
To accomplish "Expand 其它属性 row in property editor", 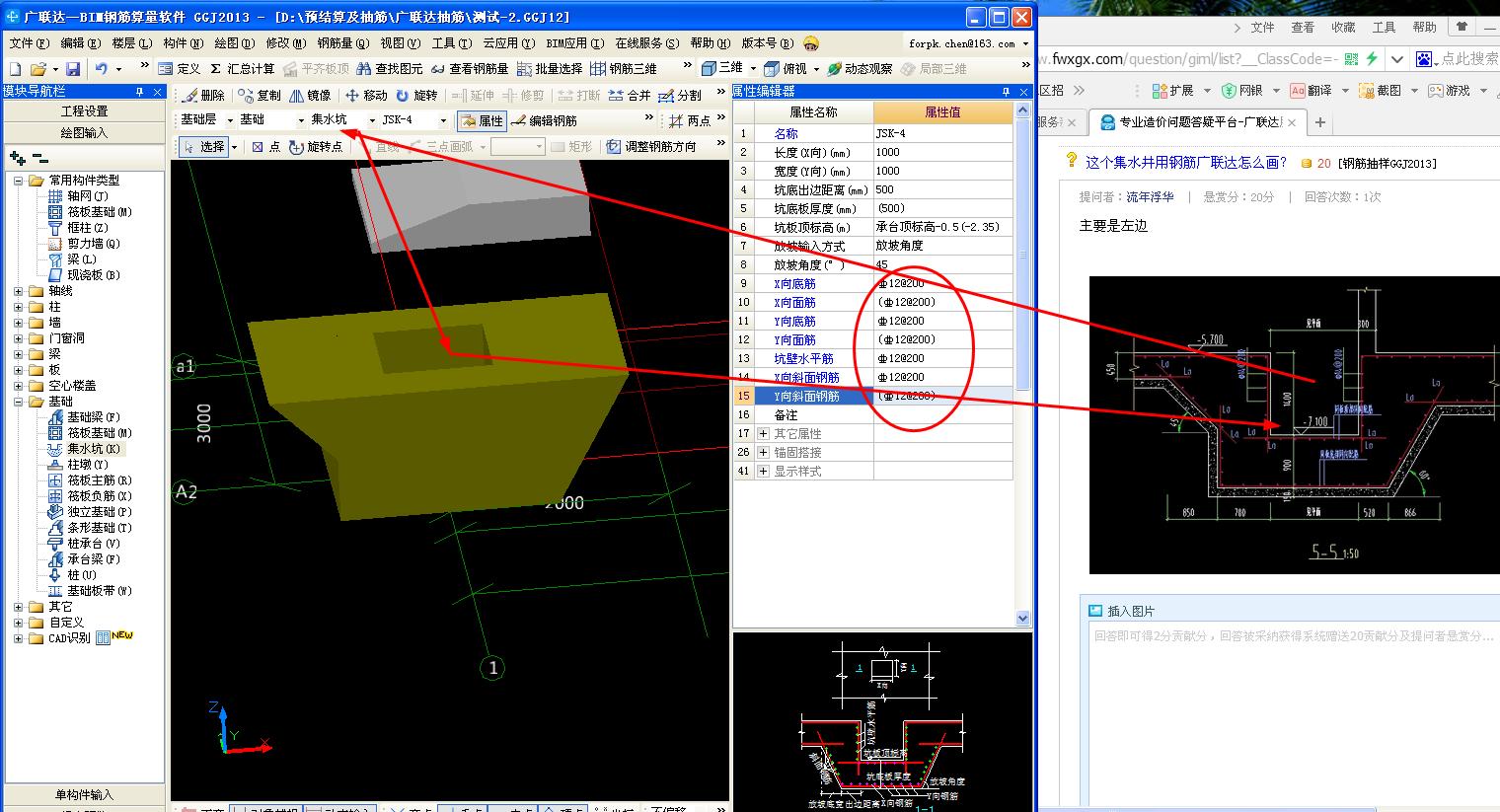I will [764, 434].
